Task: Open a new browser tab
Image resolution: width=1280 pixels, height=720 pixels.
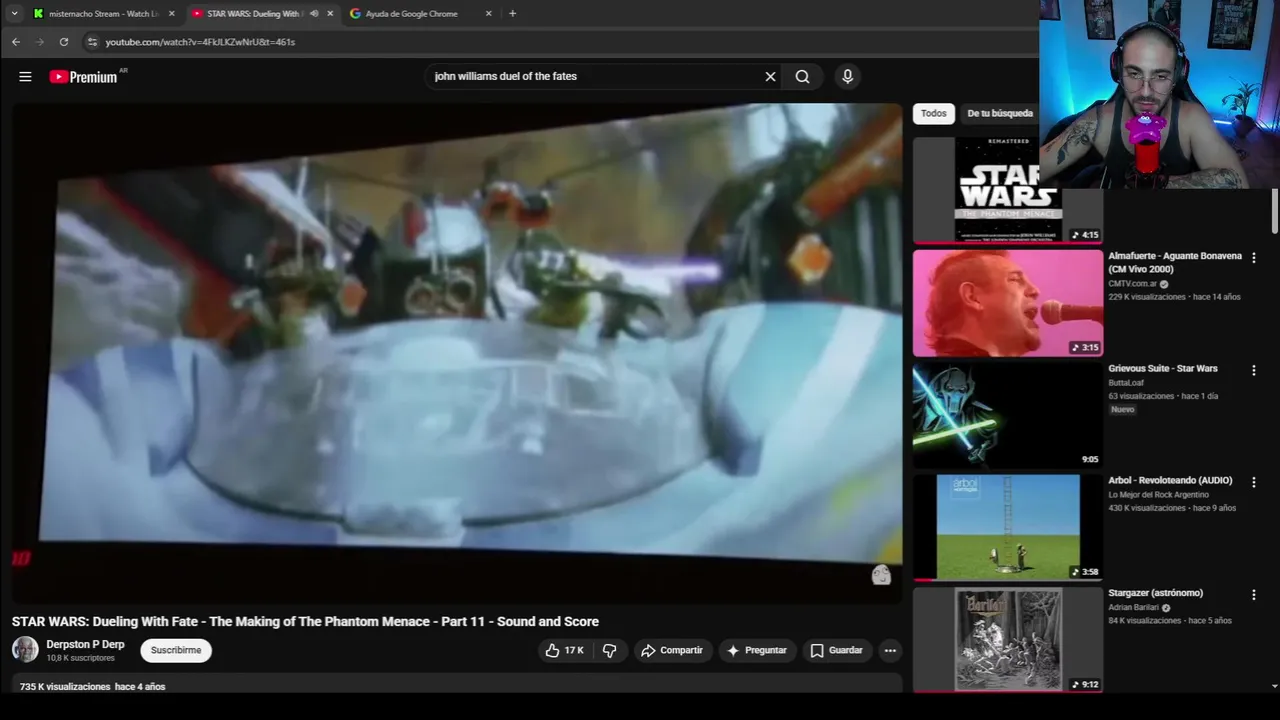Action: click(x=512, y=13)
